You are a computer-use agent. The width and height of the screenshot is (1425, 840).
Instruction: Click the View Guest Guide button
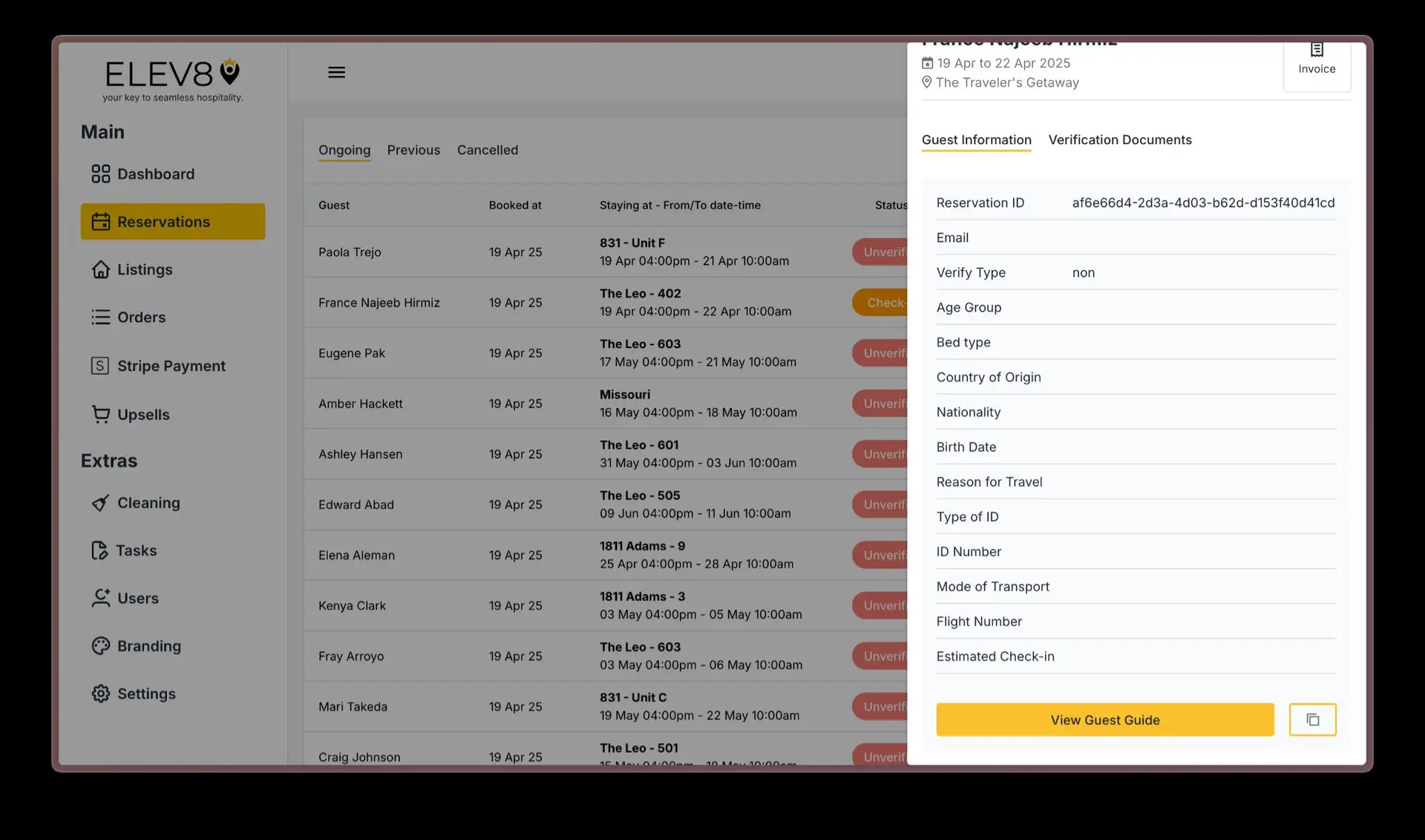point(1104,719)
